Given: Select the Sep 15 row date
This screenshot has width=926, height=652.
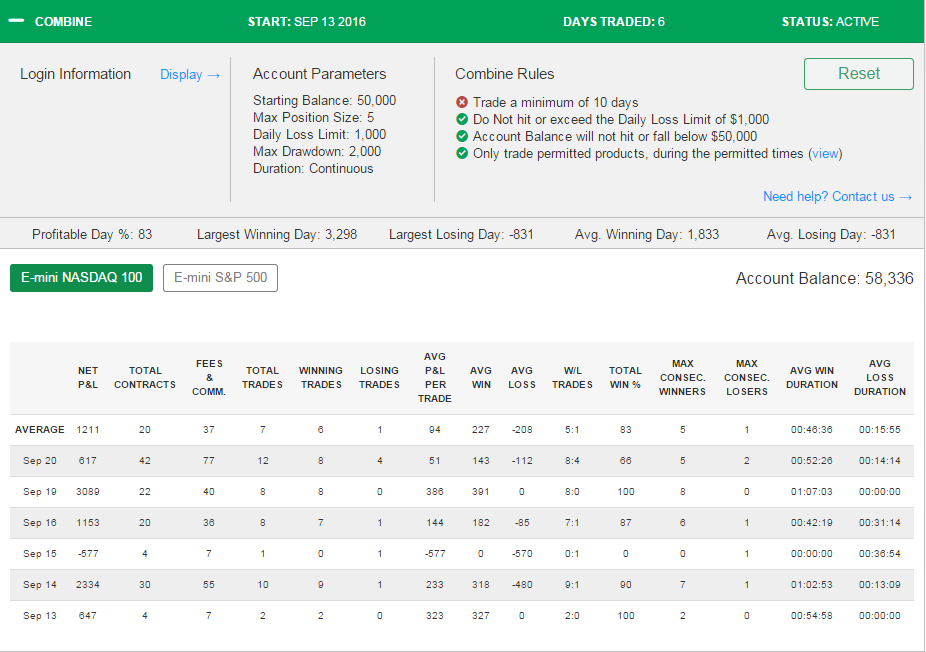Looking at the screenshot, I should pyautogui.click(x=40, y=553).
